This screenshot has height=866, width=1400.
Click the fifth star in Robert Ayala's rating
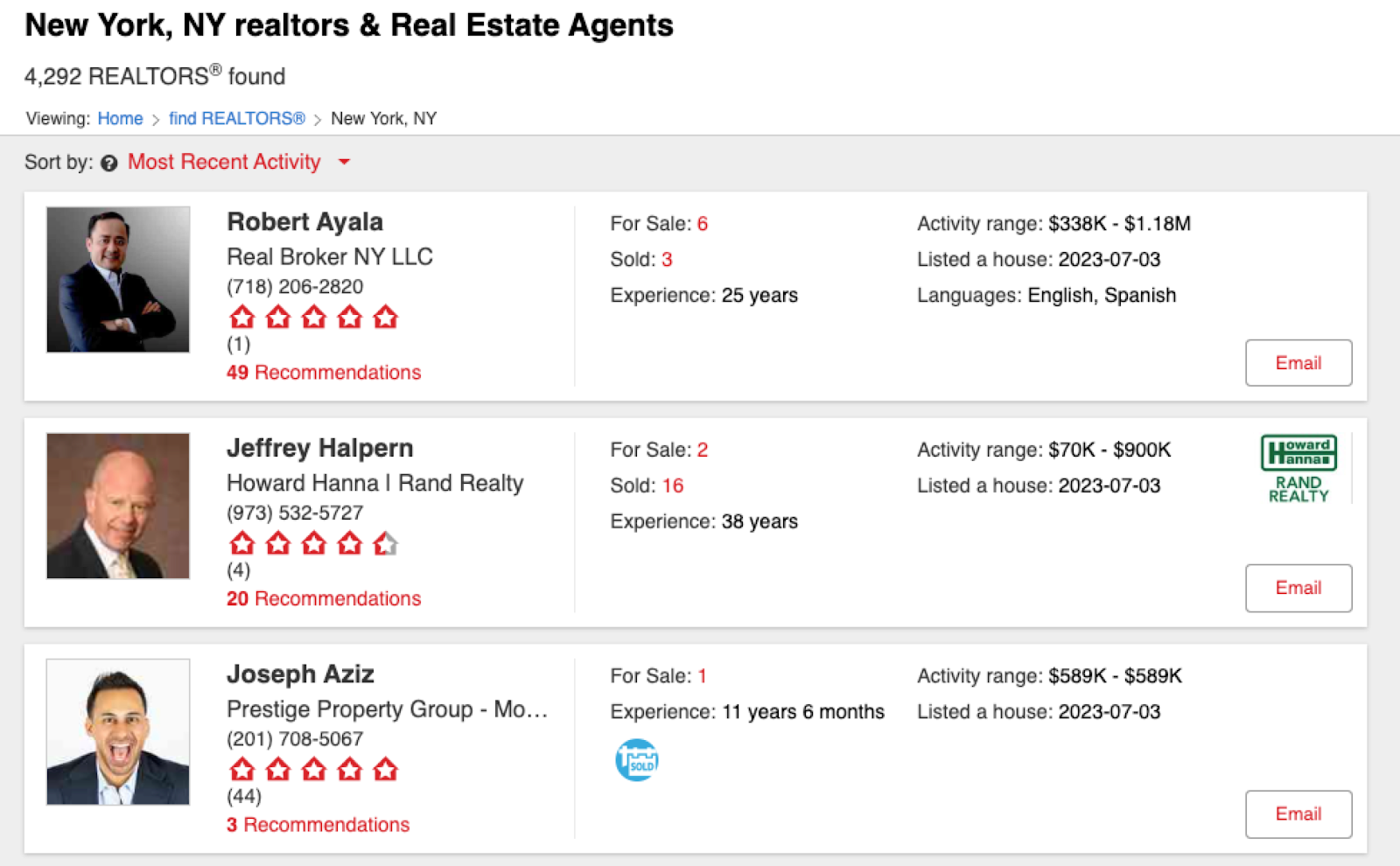click(385, 317)
